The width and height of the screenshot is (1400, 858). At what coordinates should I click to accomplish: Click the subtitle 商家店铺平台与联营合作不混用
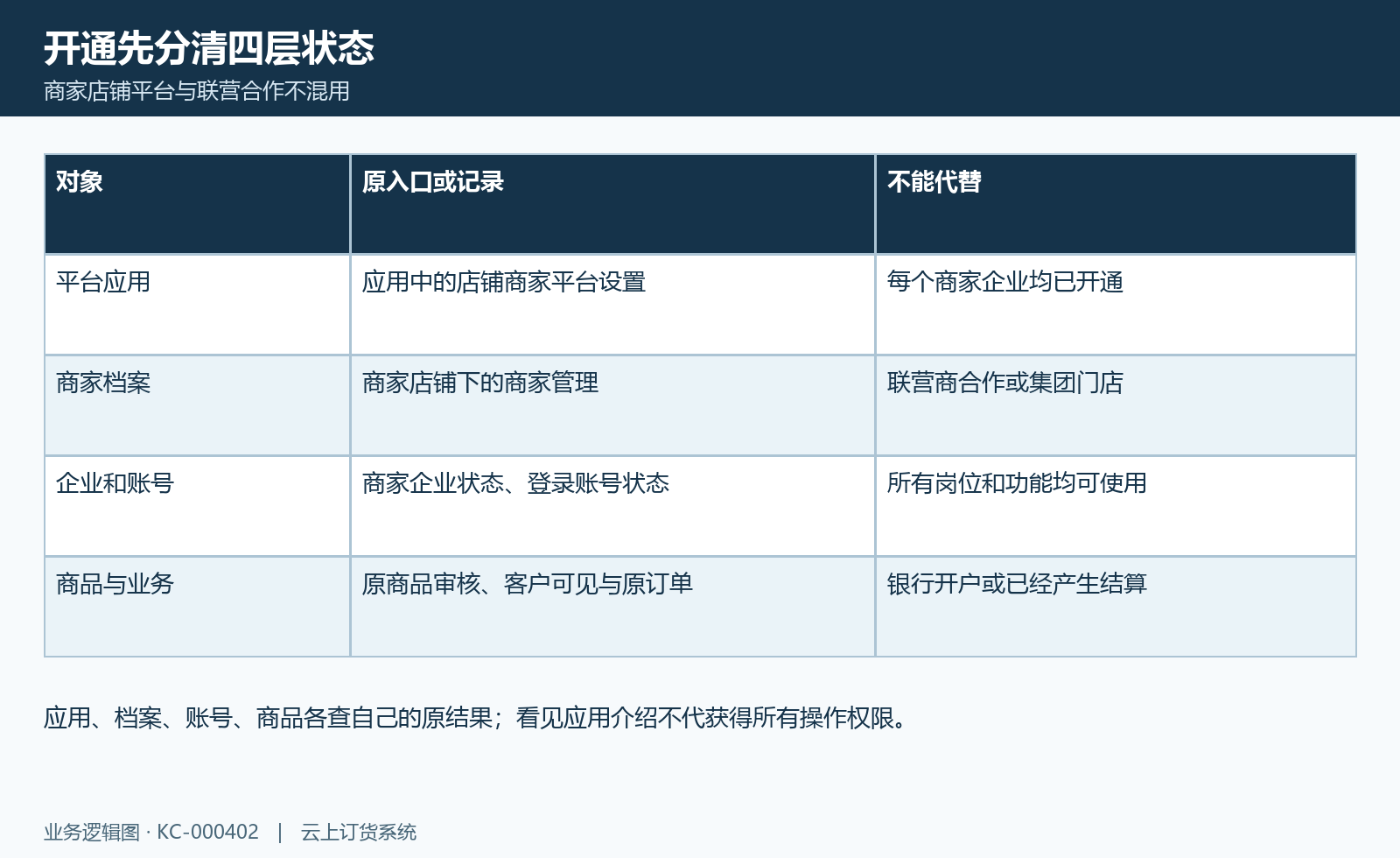(x=197, y=91)
